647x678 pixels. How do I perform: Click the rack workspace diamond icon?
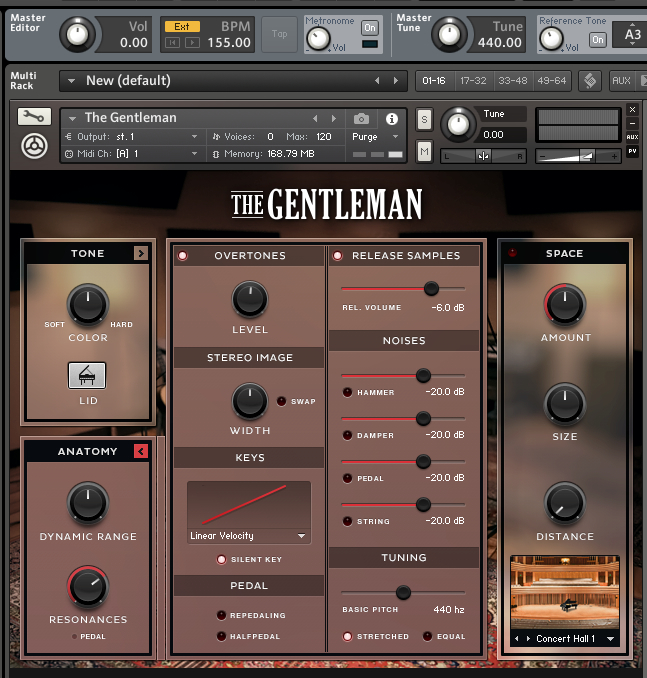click(590, 81)
